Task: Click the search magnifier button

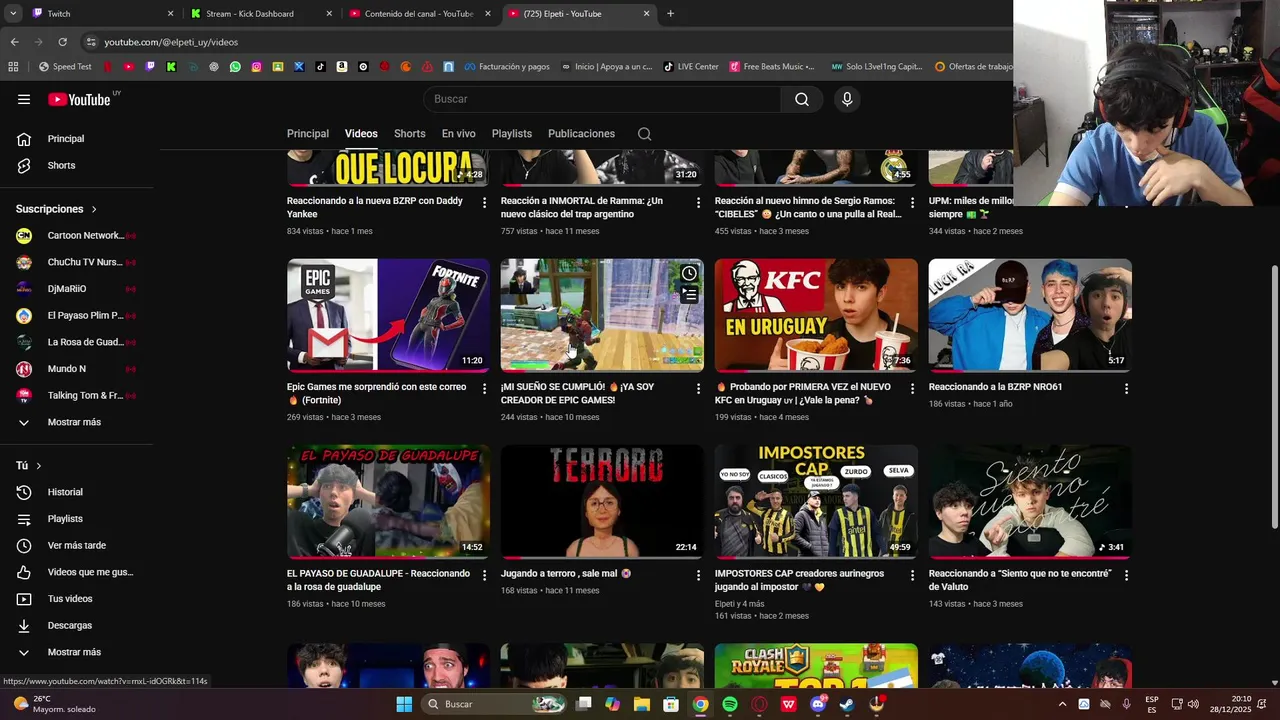Action: [x=802, y=99]
